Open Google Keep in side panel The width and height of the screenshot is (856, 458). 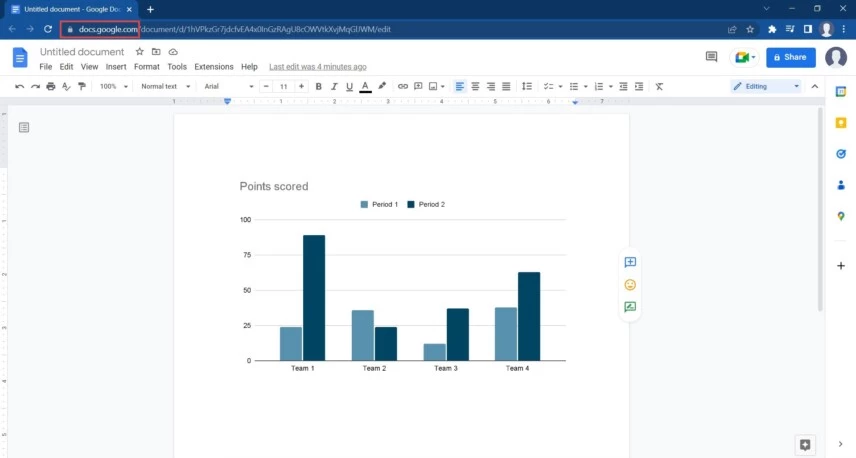pyautogui.click(x=841, y=123)
